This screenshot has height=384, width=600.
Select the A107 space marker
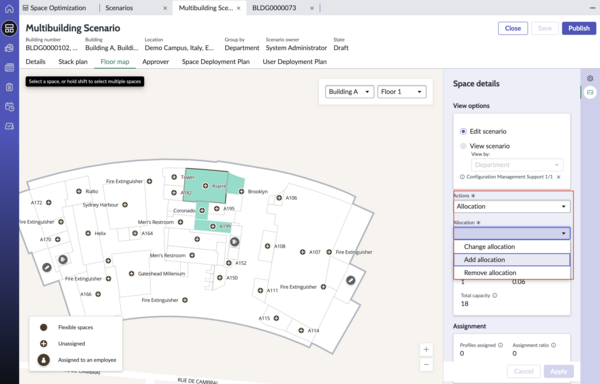tap(303, 252)
